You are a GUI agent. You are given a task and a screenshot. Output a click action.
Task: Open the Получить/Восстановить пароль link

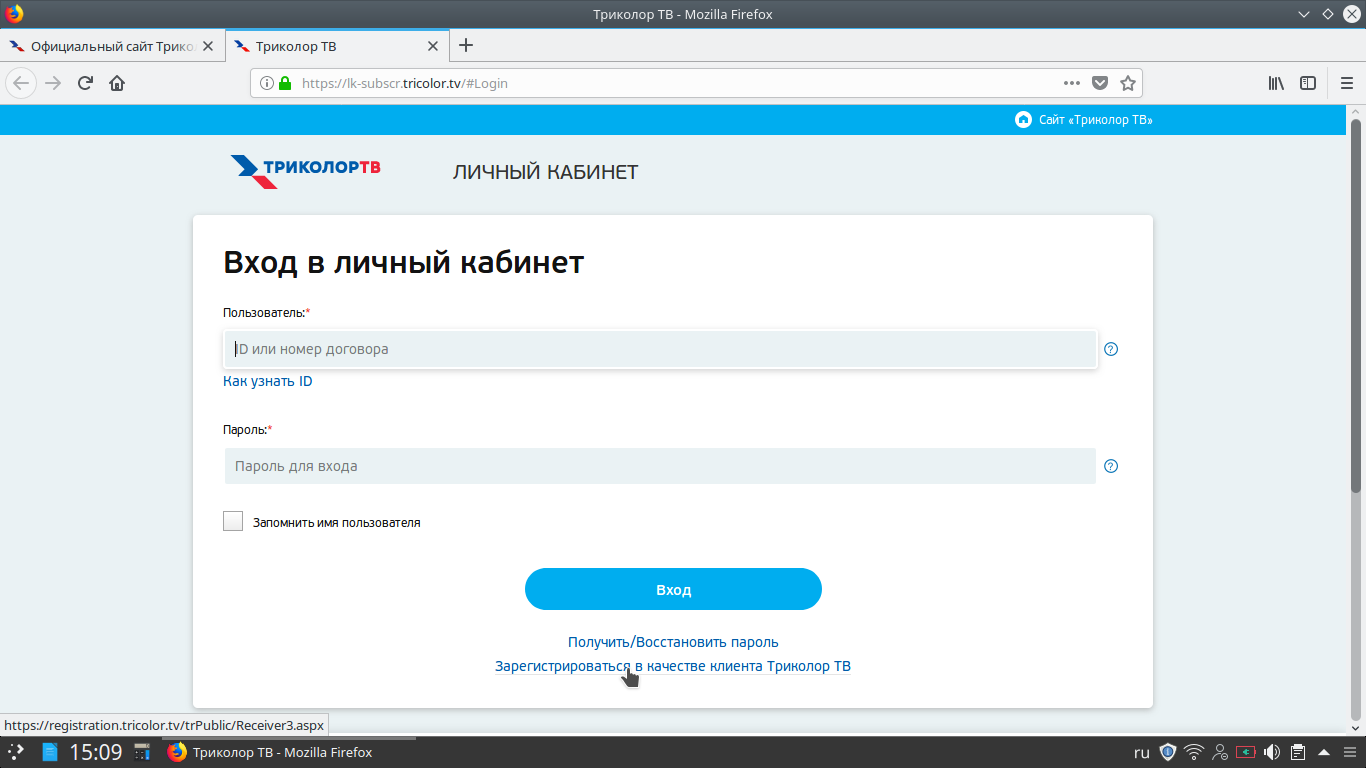click(673, 642)
